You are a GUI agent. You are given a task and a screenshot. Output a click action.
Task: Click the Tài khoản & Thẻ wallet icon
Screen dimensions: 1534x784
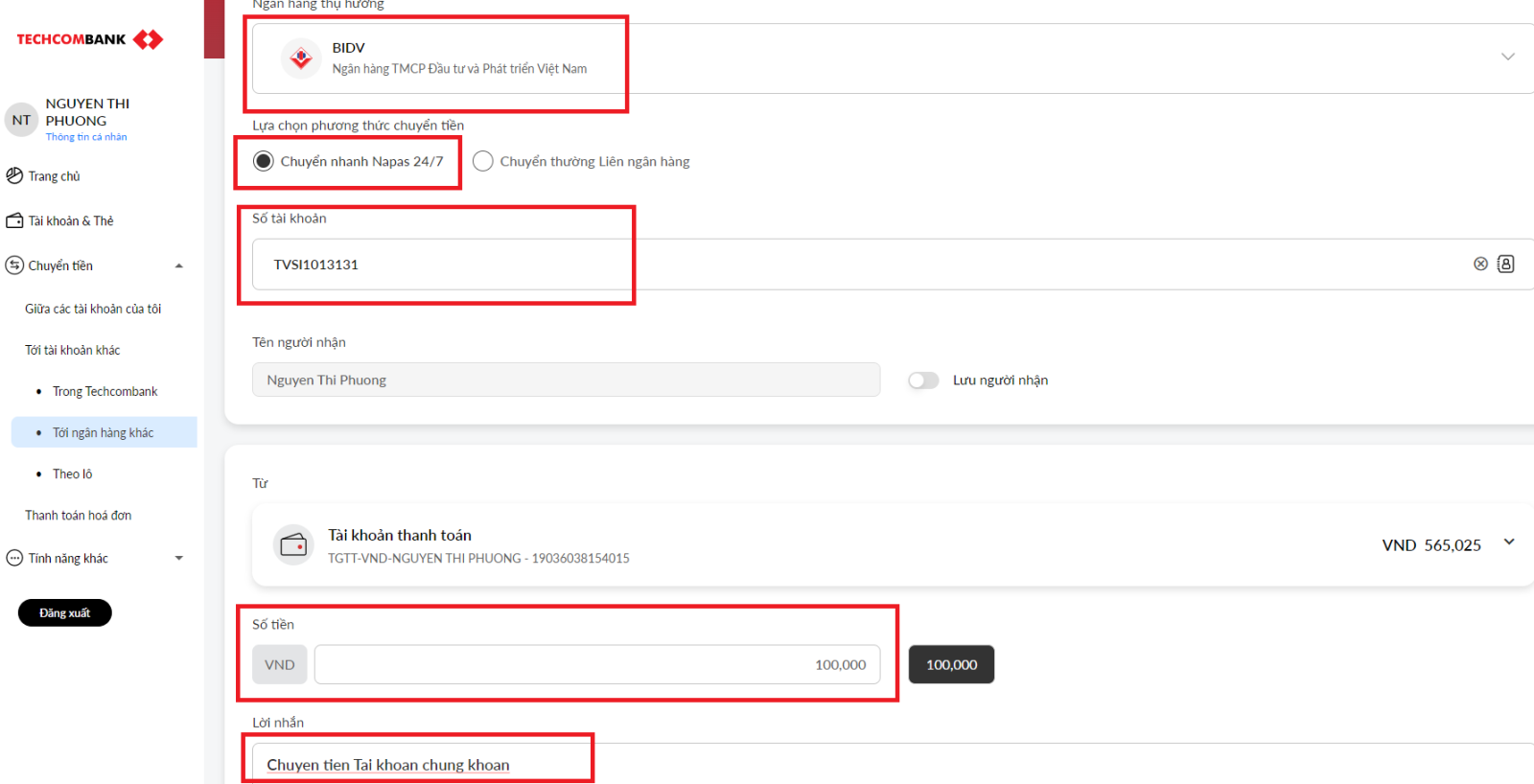[x=14, y=220]
